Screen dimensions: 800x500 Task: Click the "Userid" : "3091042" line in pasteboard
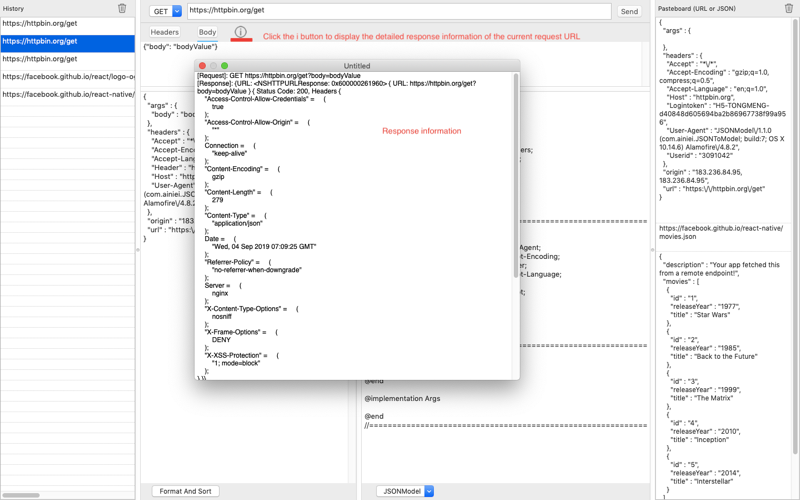tap(699, 156)
